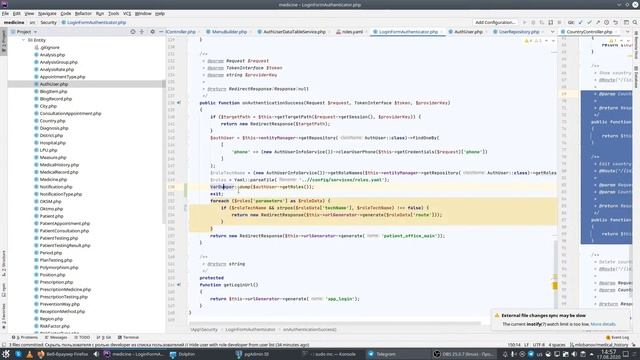Open the Terminal tool window
Image resolution: width=640 pixels, height=360 pixels.
(x=128, y=338)
